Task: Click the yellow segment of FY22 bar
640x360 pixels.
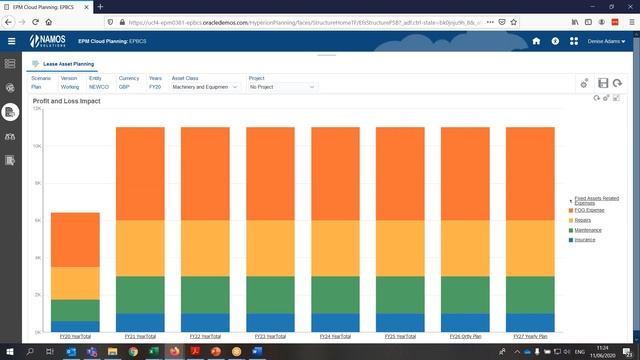Action: pos(205,248)
